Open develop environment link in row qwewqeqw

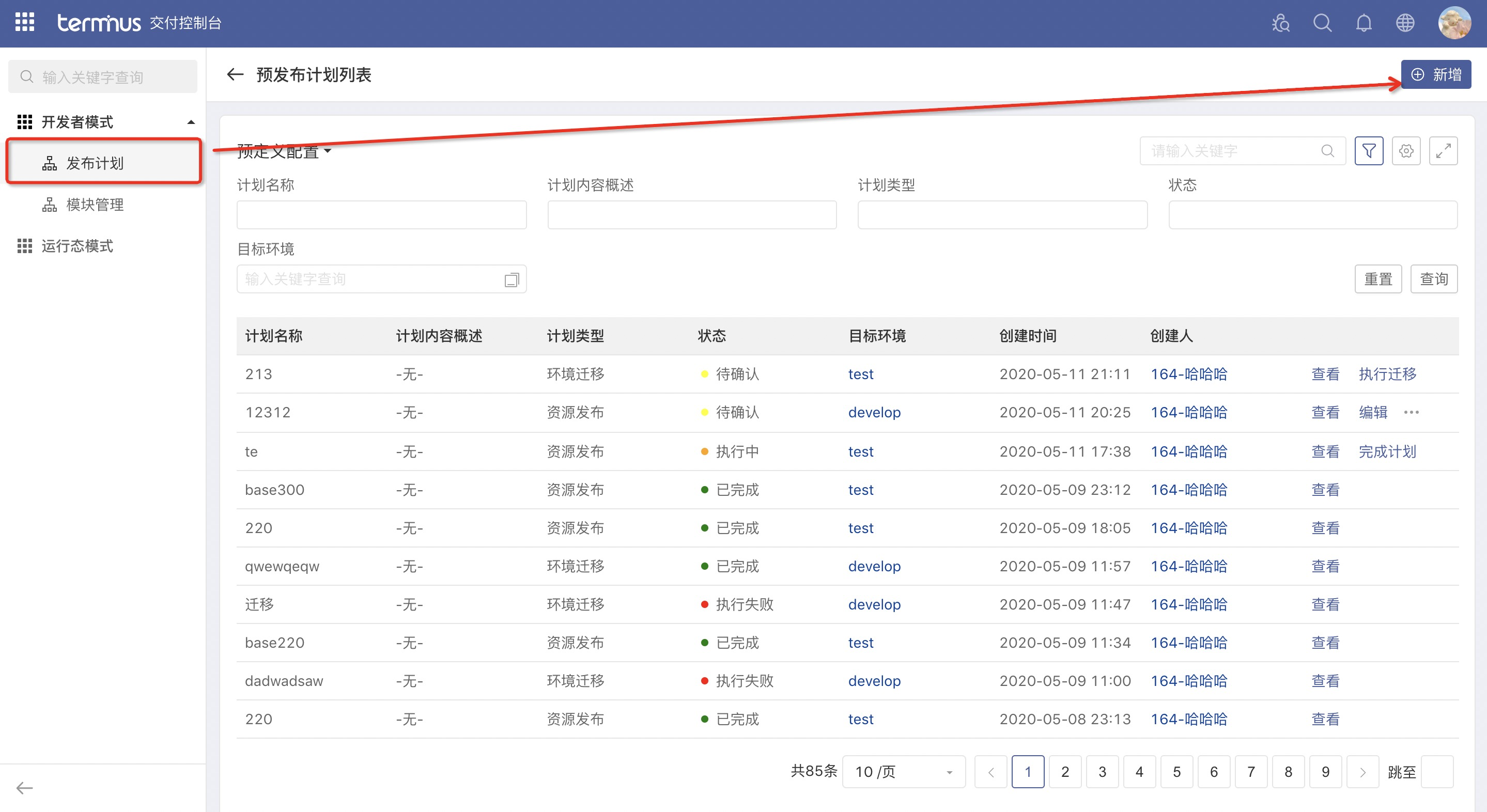[874, 566]
